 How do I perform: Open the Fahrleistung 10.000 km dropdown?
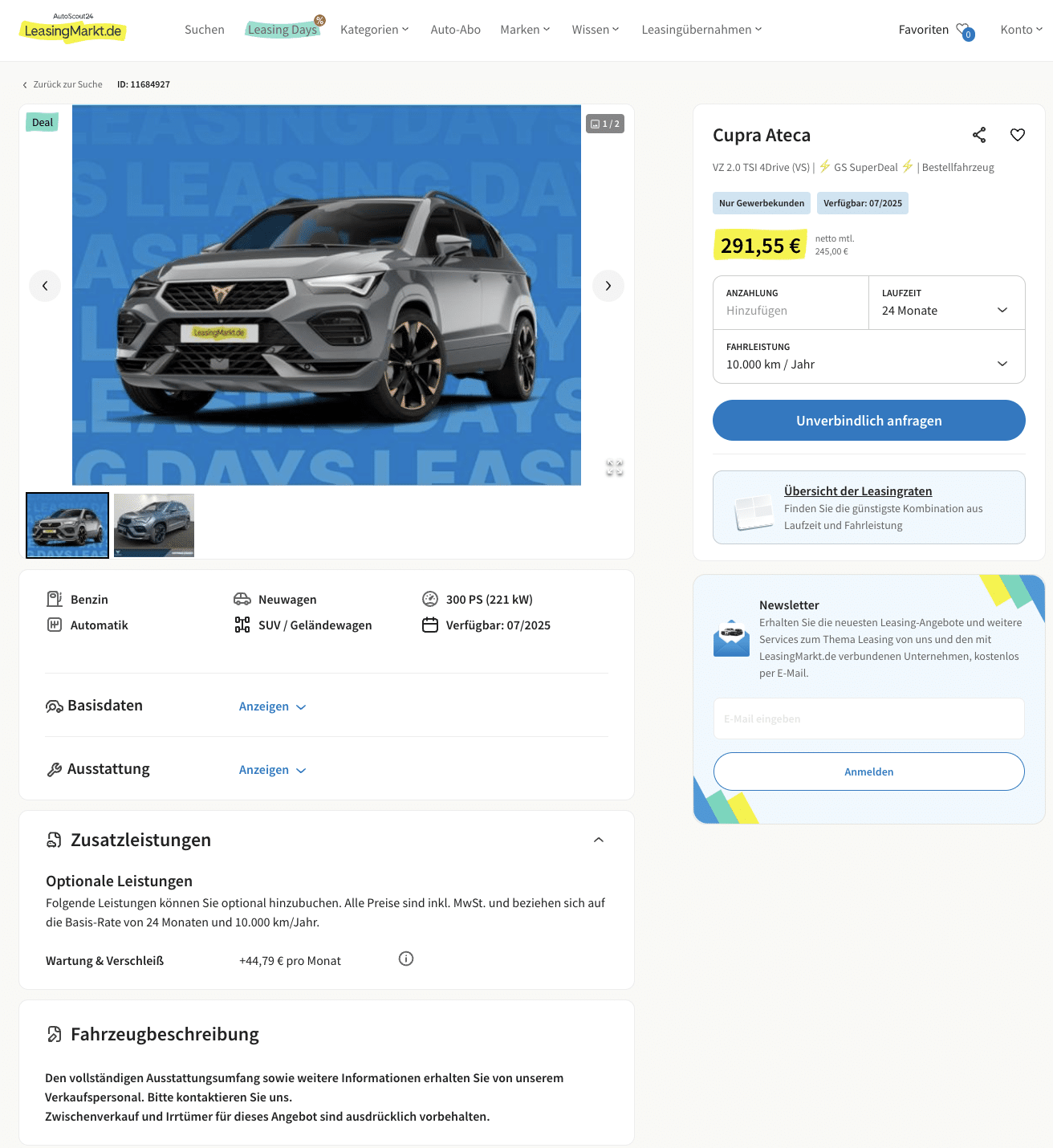[869, 356]
